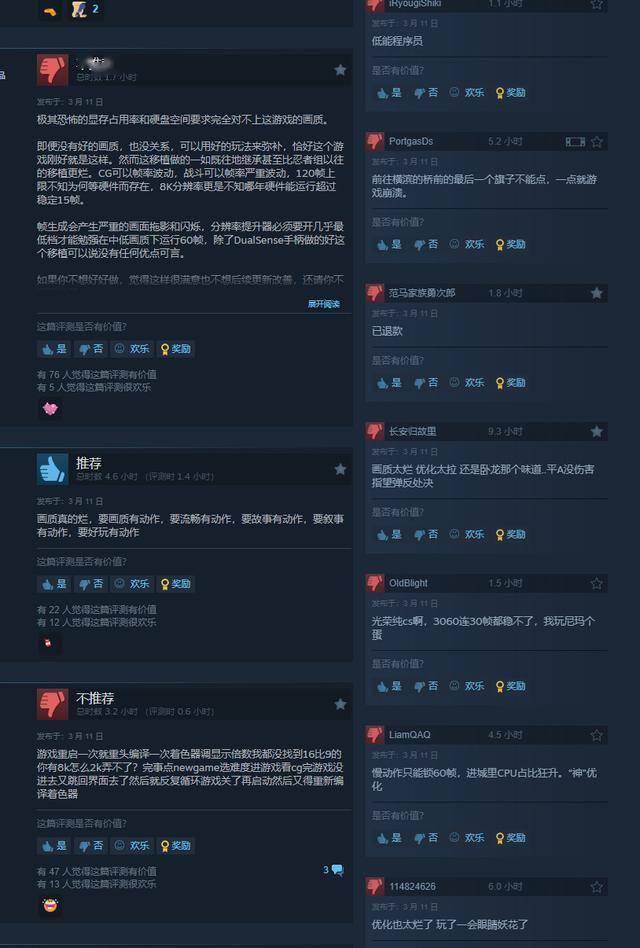Click 否 under the 不推荐 shader review
640x948 pixels.
91,846
